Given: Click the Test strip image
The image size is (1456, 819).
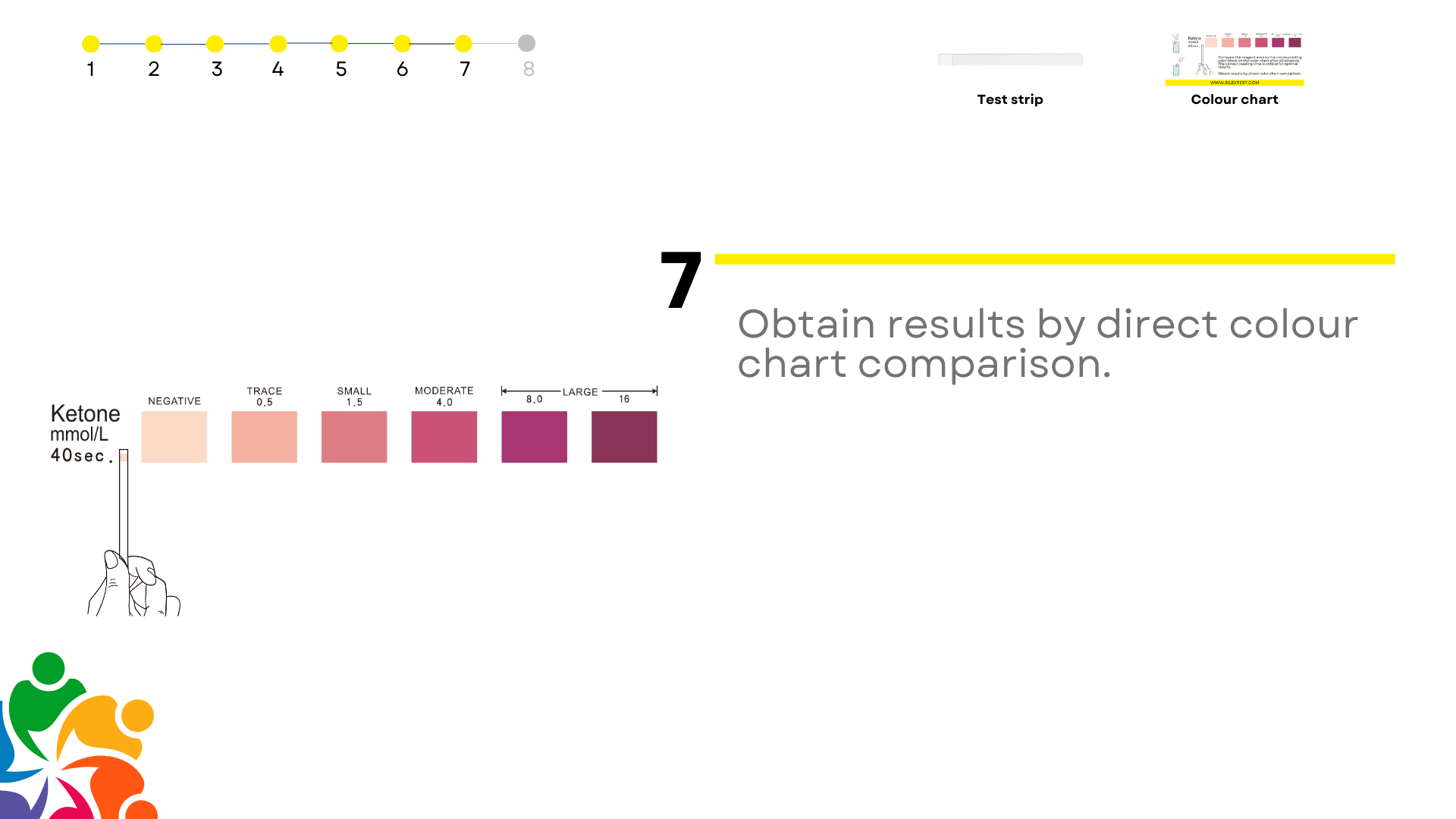Looking at the screenshot, I should click(1010, 60).
